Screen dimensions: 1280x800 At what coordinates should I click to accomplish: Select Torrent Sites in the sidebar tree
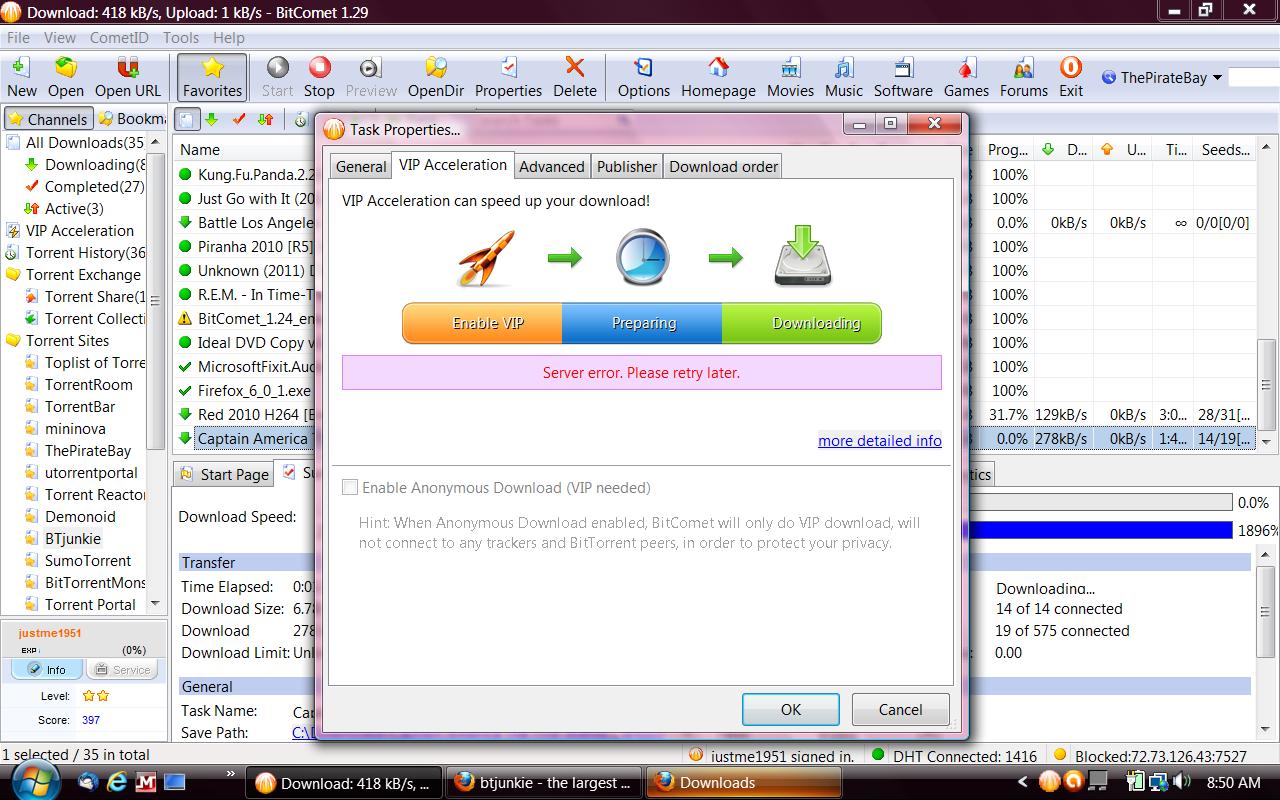click(67, 341)
